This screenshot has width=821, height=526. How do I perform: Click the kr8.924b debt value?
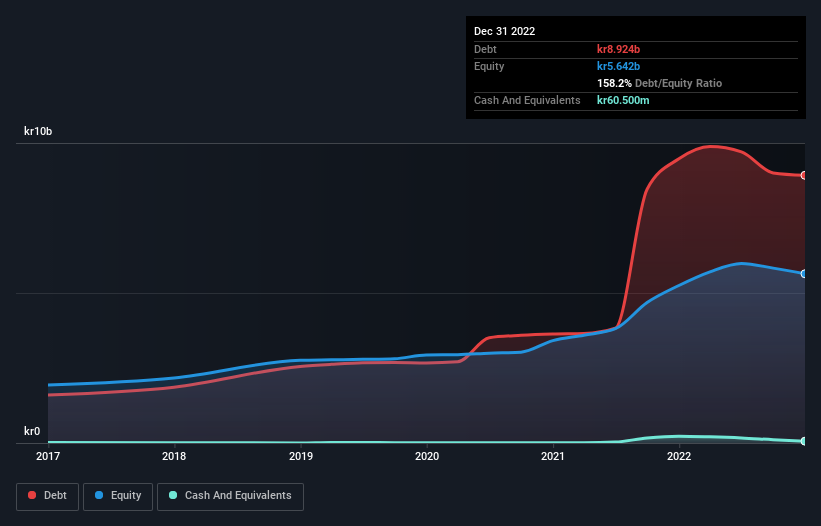point(618,49)
